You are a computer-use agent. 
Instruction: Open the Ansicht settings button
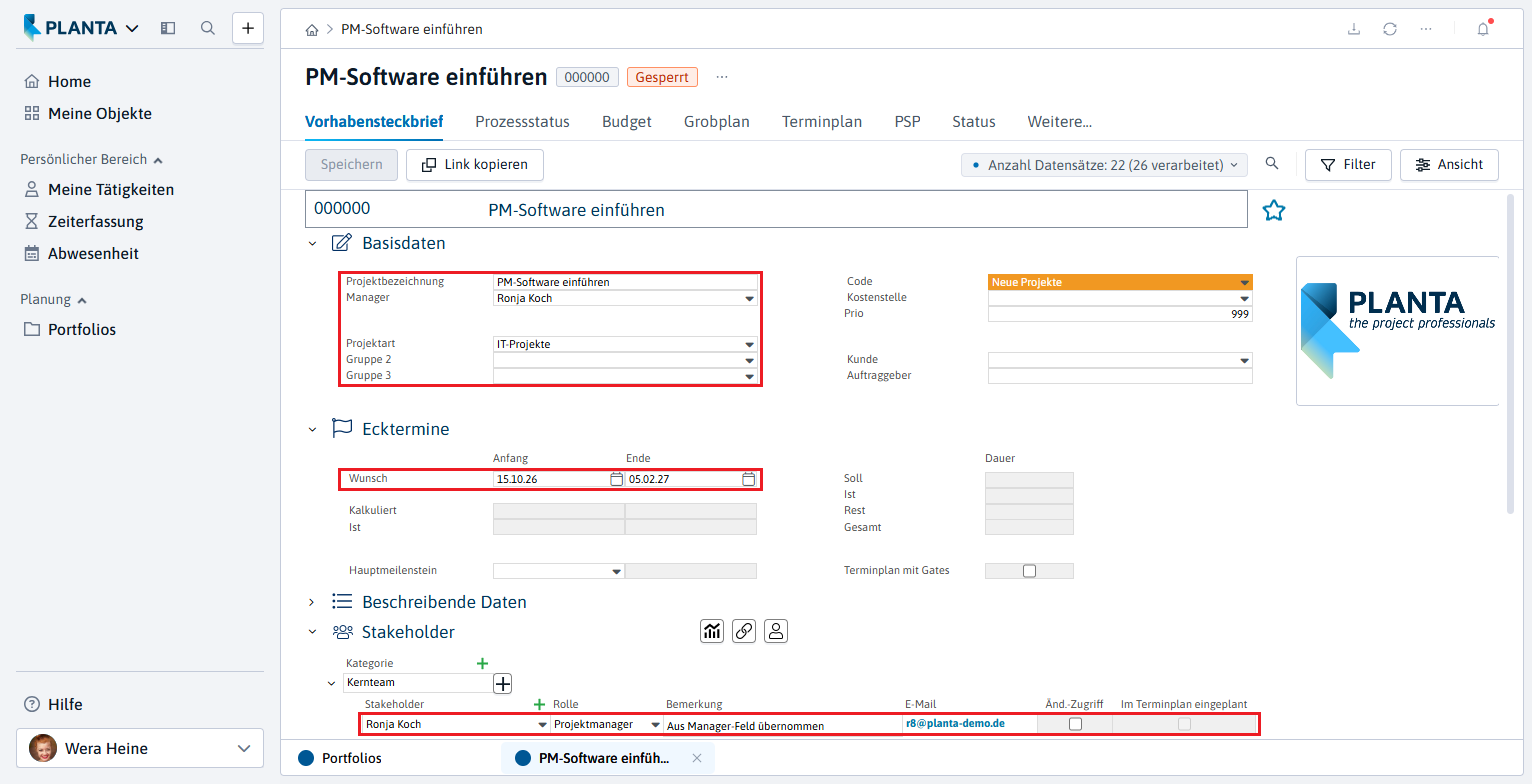(1449, 165)
